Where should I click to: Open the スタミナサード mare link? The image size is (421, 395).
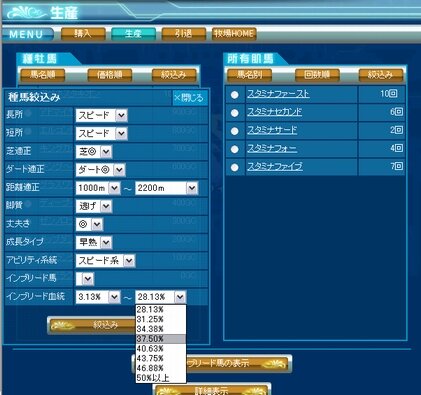coord(272,130)
